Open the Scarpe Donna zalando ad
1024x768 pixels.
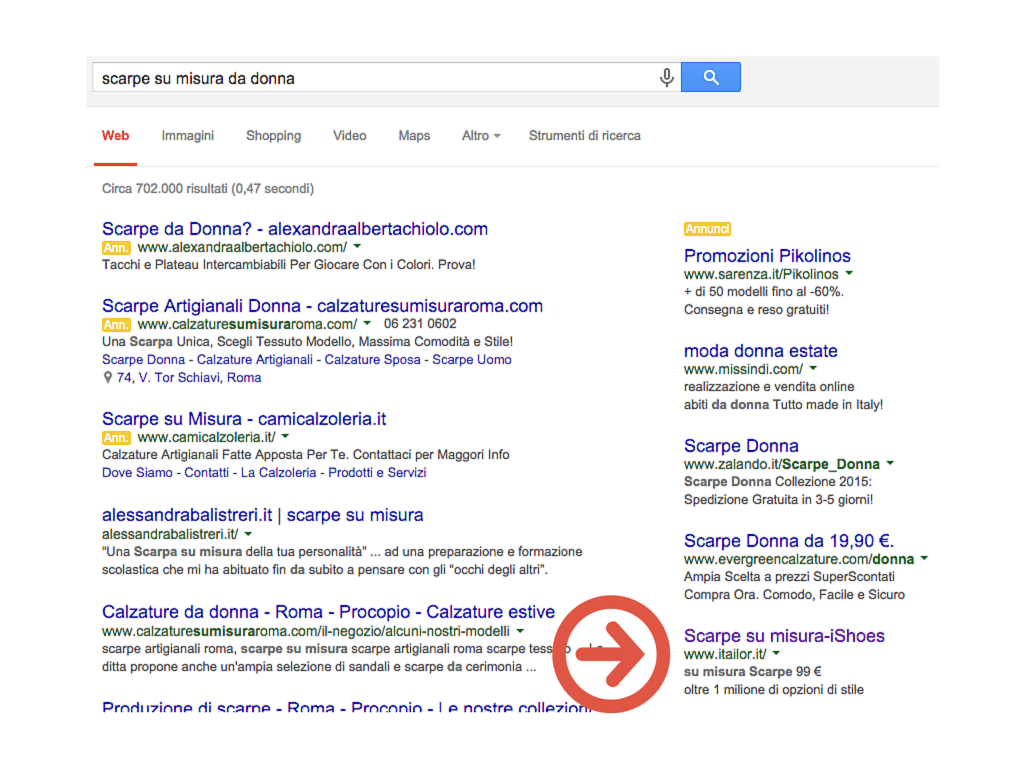tap(741, 445)
